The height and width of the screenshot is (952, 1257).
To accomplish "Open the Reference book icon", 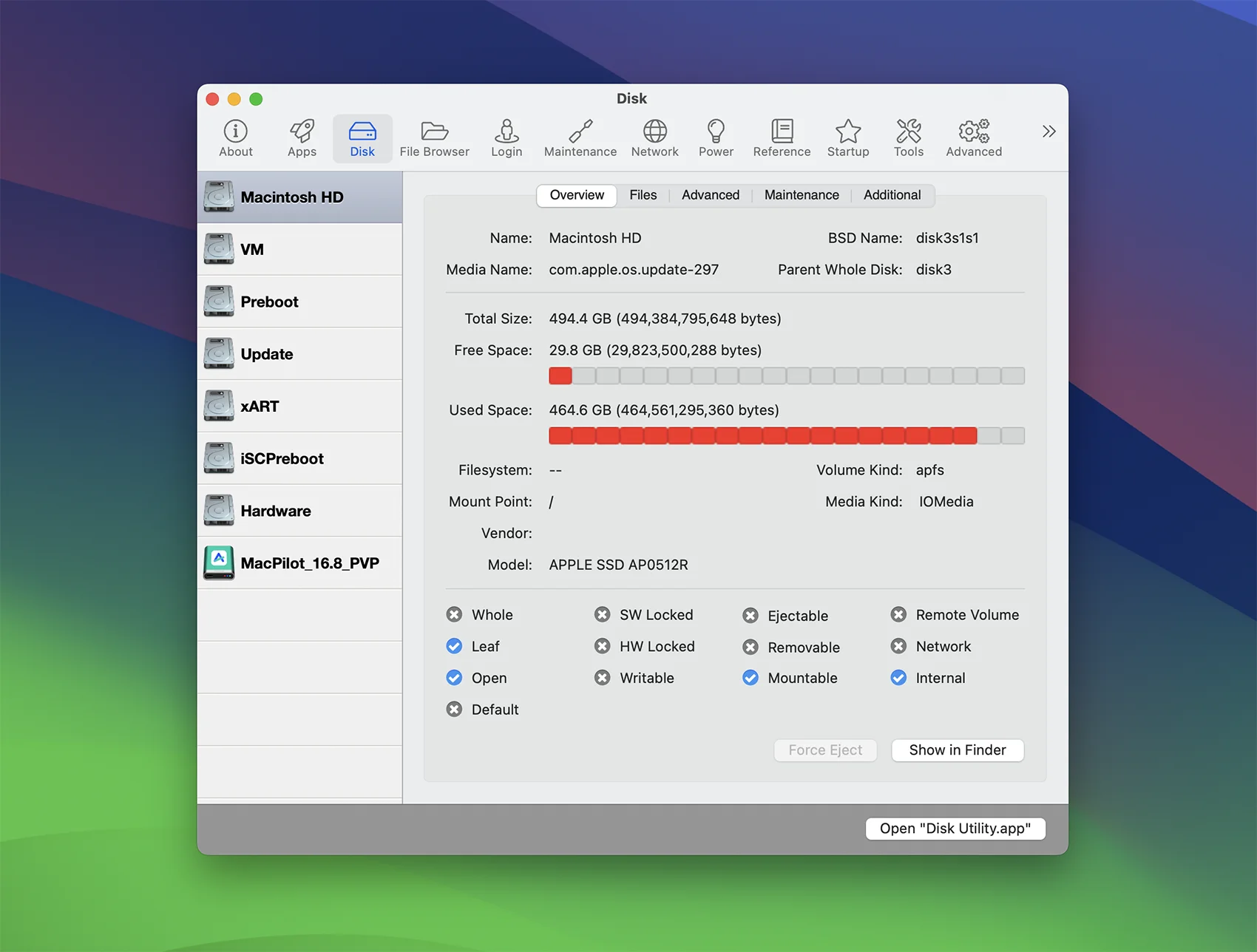I will coord(782,138).
